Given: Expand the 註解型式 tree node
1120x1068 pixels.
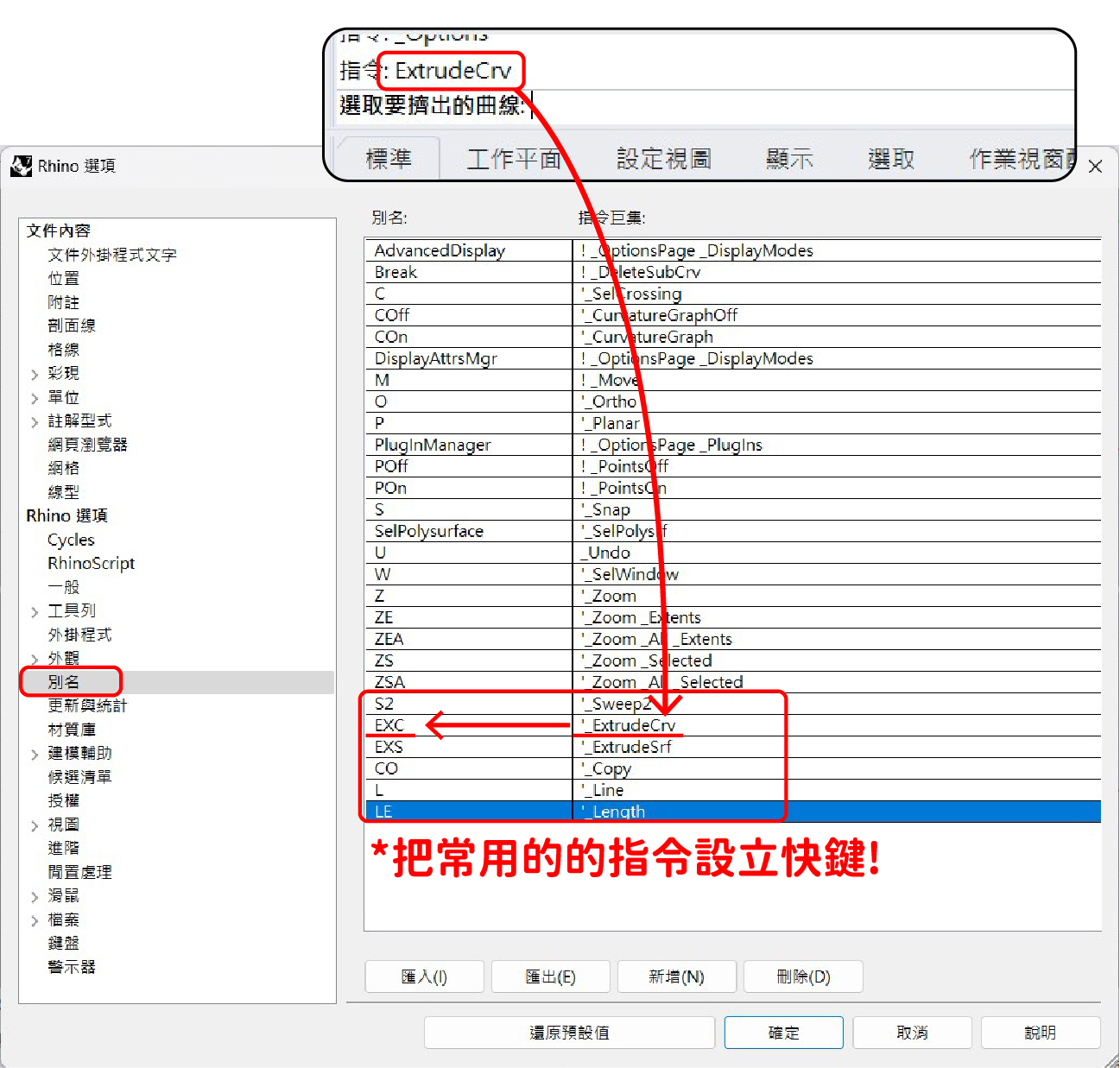Looking at the screenshot, I should (35, 421).
